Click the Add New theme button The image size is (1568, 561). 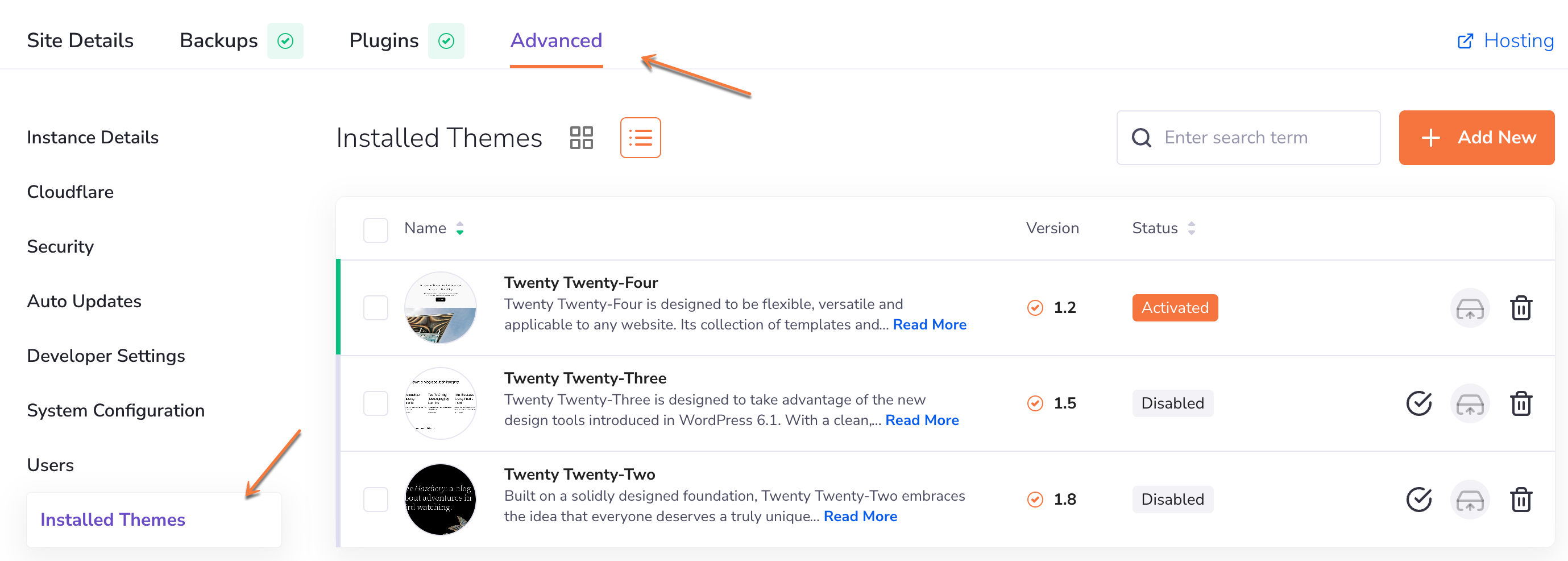pyautogui.click(x=1476, y=138)
